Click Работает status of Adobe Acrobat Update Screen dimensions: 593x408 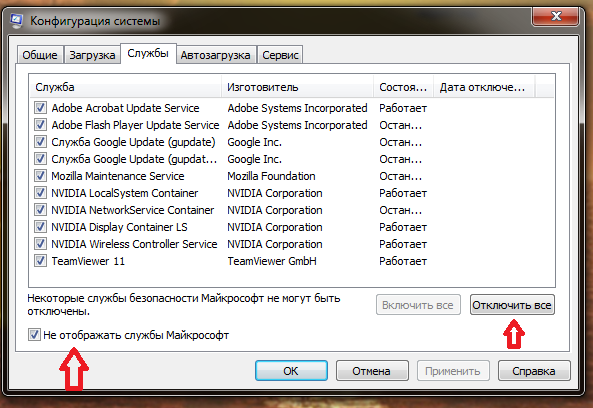click(403, 108)
